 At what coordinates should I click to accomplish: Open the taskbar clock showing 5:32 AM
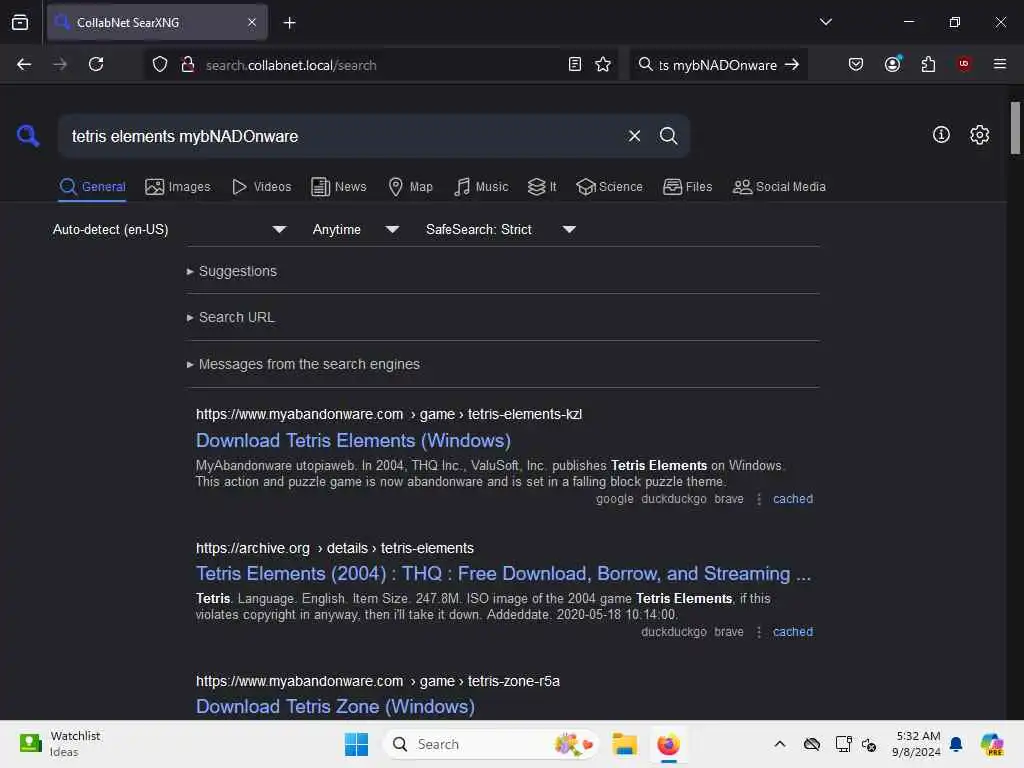coord(916,744)
